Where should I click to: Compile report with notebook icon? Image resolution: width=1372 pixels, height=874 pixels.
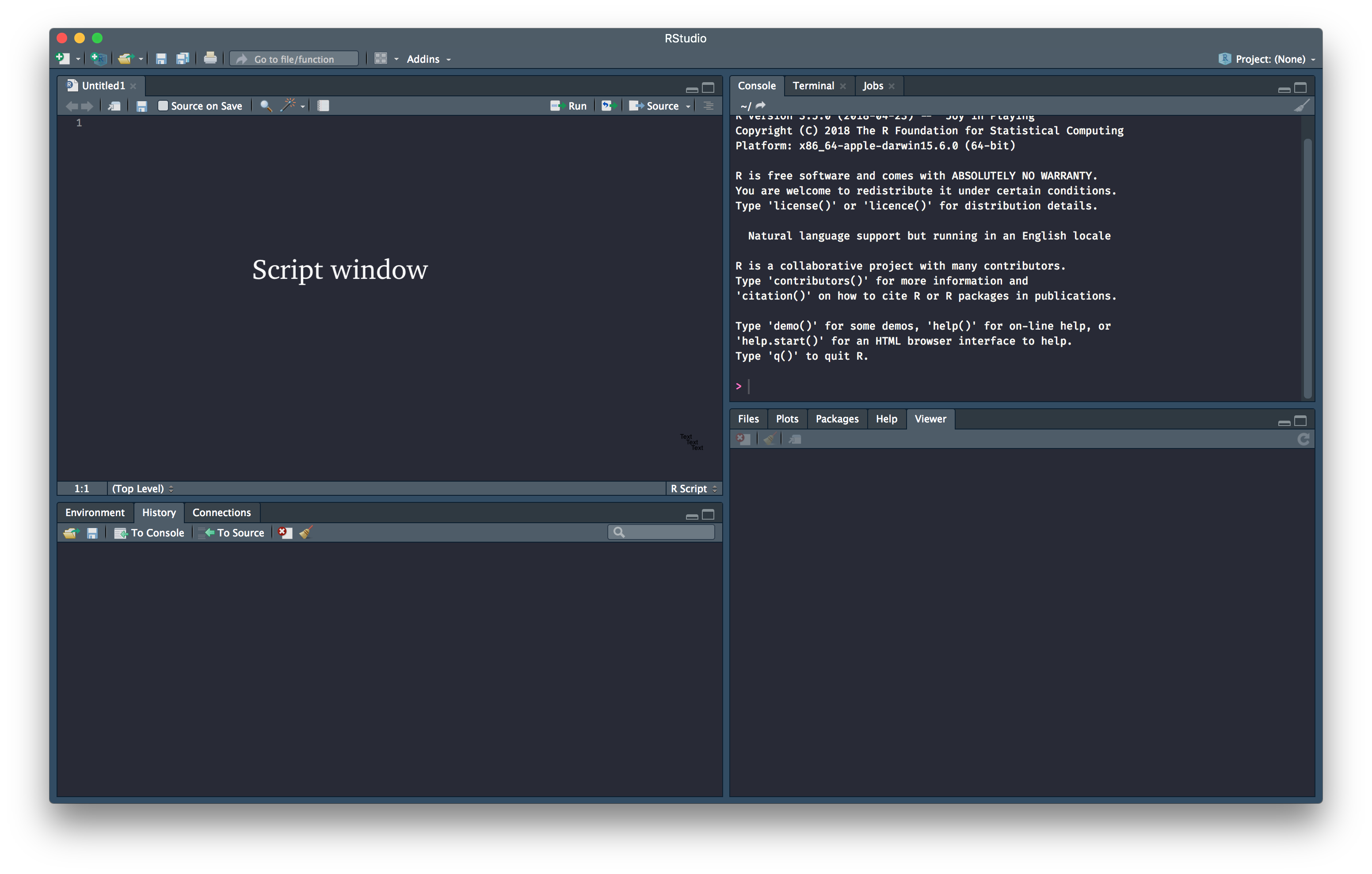point(323,106)
